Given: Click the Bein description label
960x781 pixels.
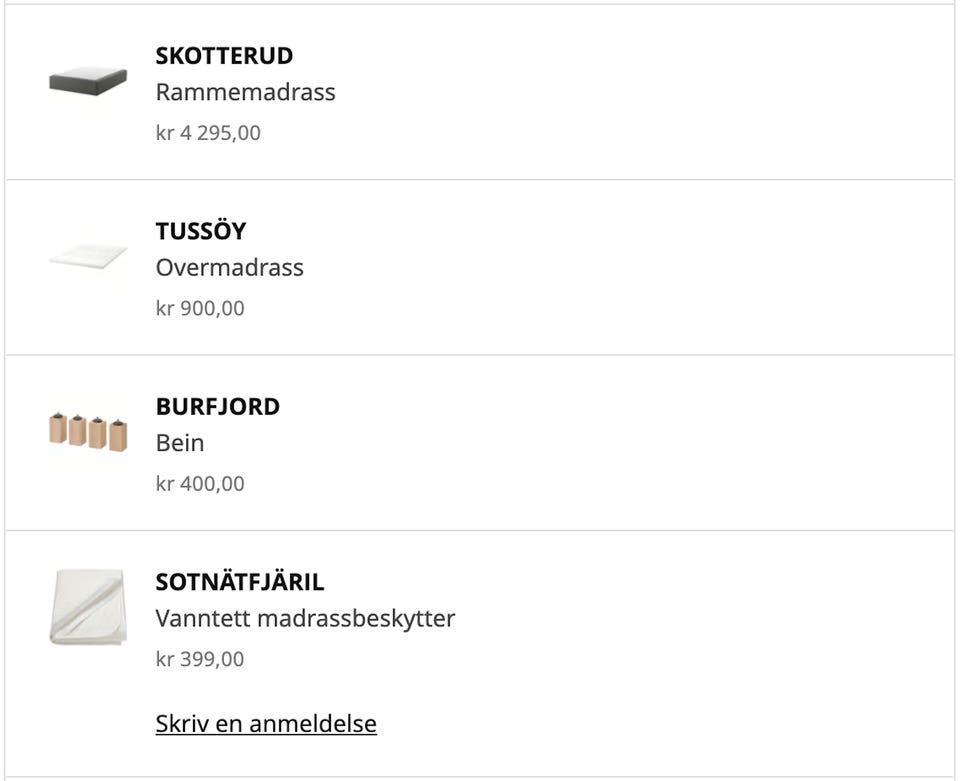Looking at the screenshot, I should click(x=180, y=443).
